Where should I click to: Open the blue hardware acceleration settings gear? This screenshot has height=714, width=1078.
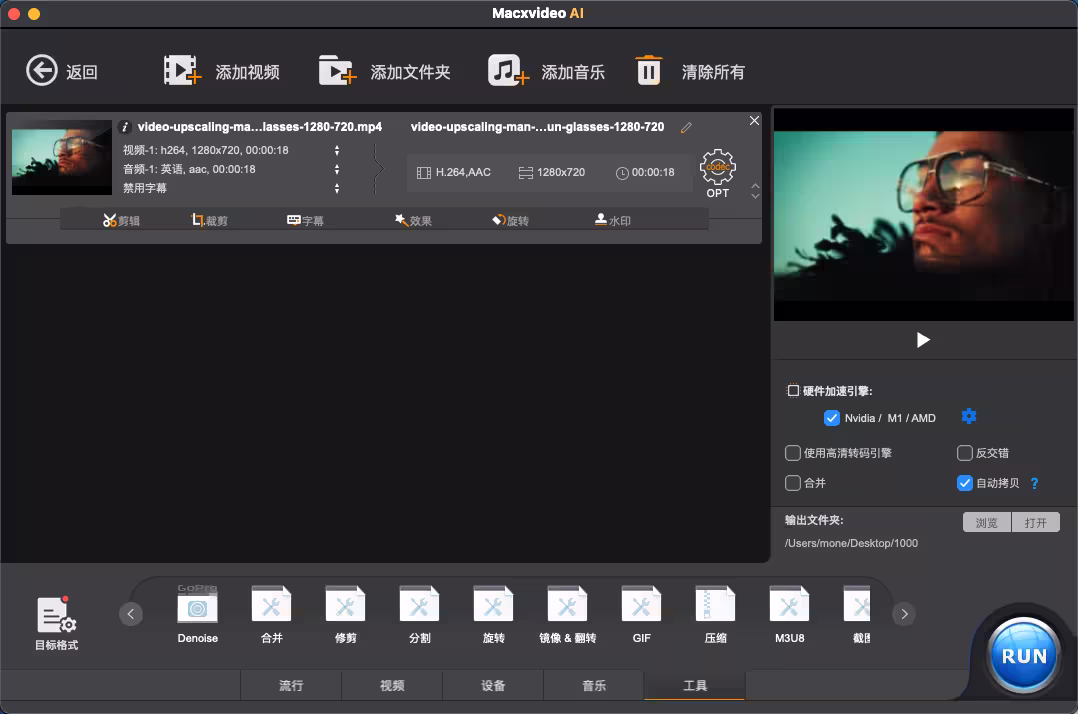[969, 416]
